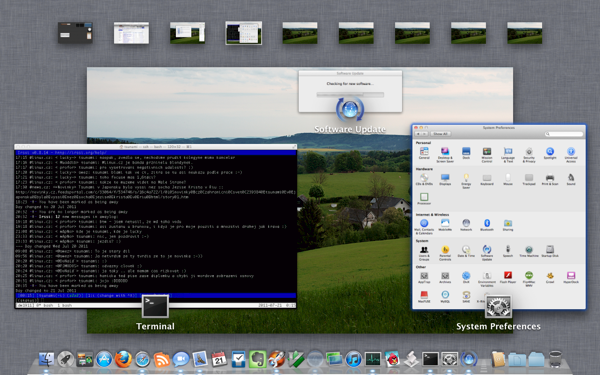Open the Processor preference pane
Screen dimensions: 600x375
coord(424,199)
